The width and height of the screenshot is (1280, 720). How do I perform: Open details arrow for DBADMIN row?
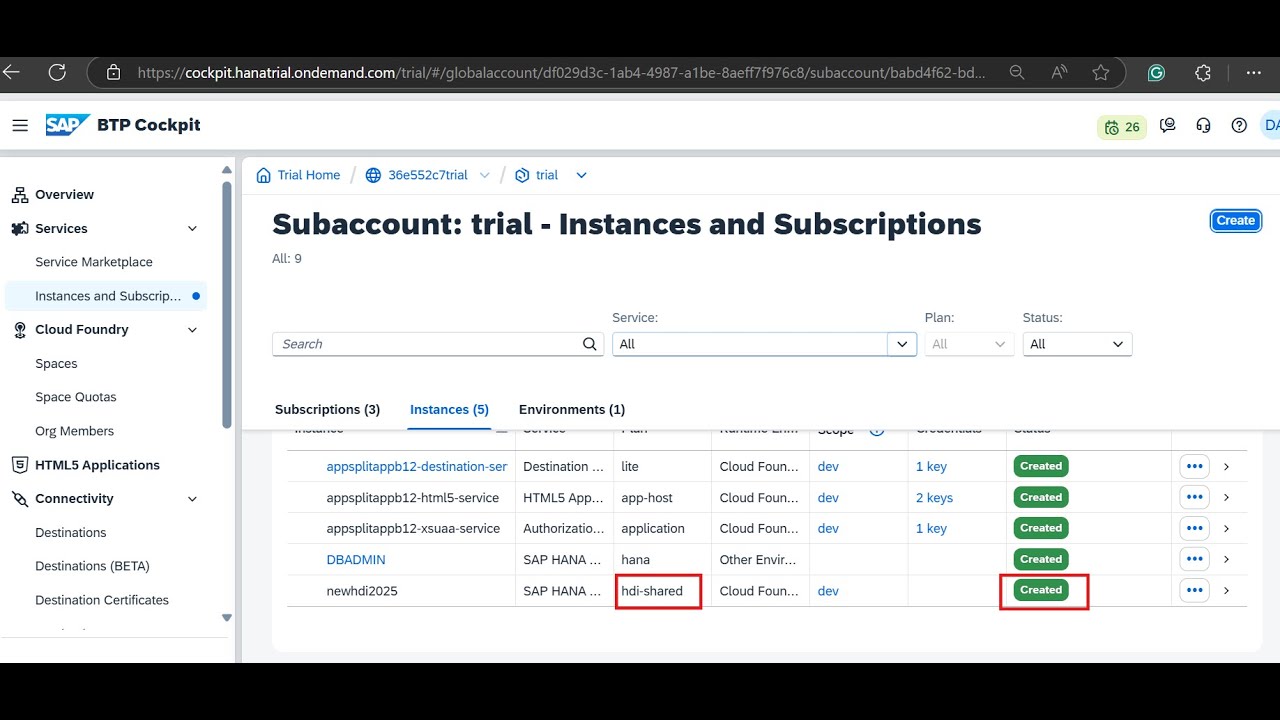pyautogui.click(x=1227, y=560)
